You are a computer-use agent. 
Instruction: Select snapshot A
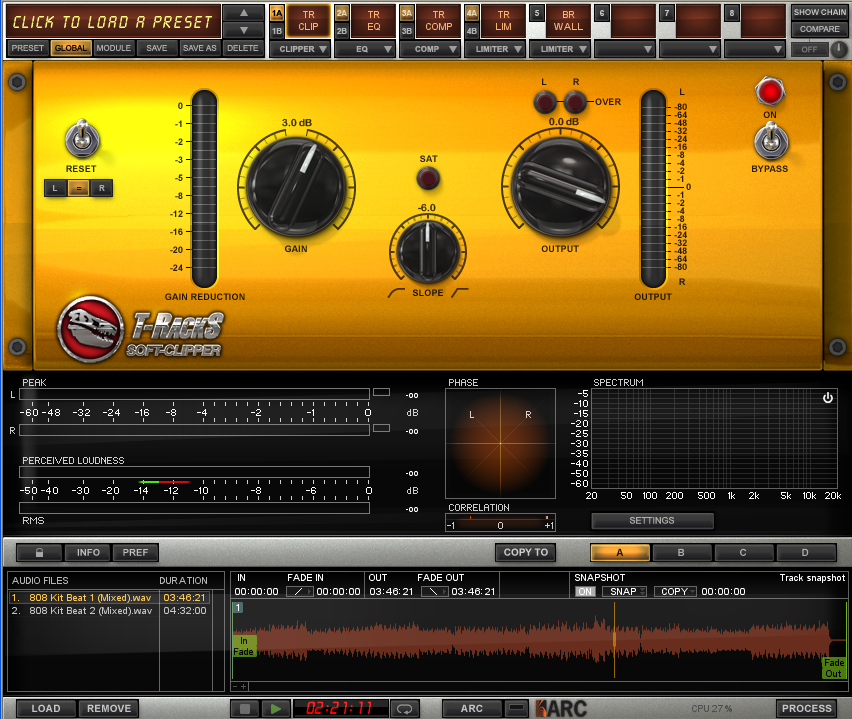coord(620,552)
